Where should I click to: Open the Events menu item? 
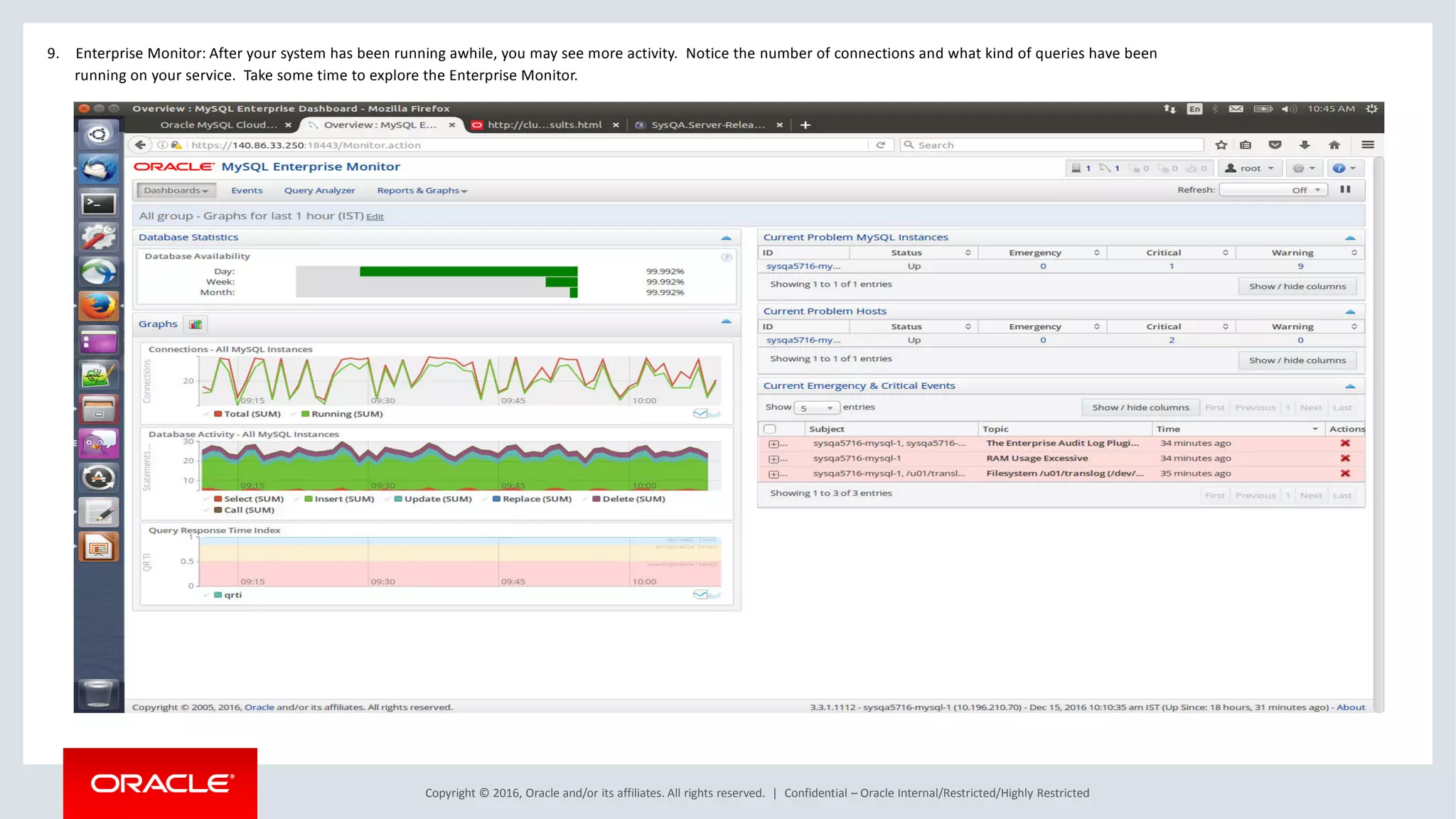point(247,191)
